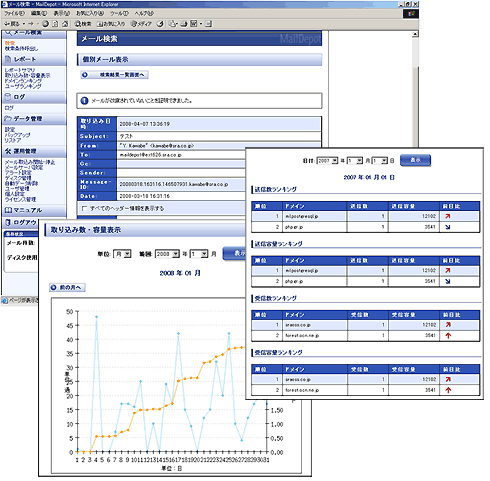
Task: Click the history icon in IE toolbar
Action: [x=160, y=24]
